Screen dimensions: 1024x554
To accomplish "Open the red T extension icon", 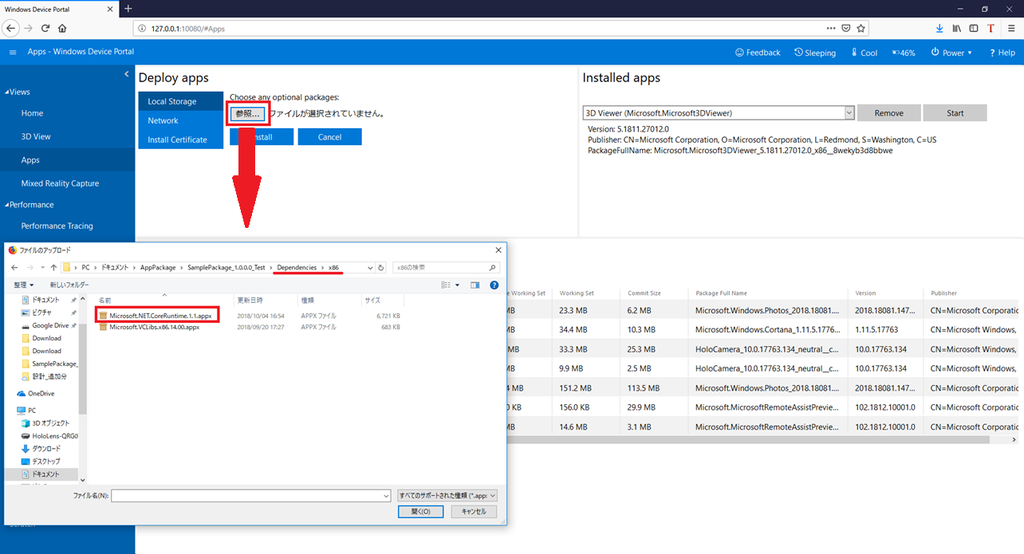I will coord(991,28).
